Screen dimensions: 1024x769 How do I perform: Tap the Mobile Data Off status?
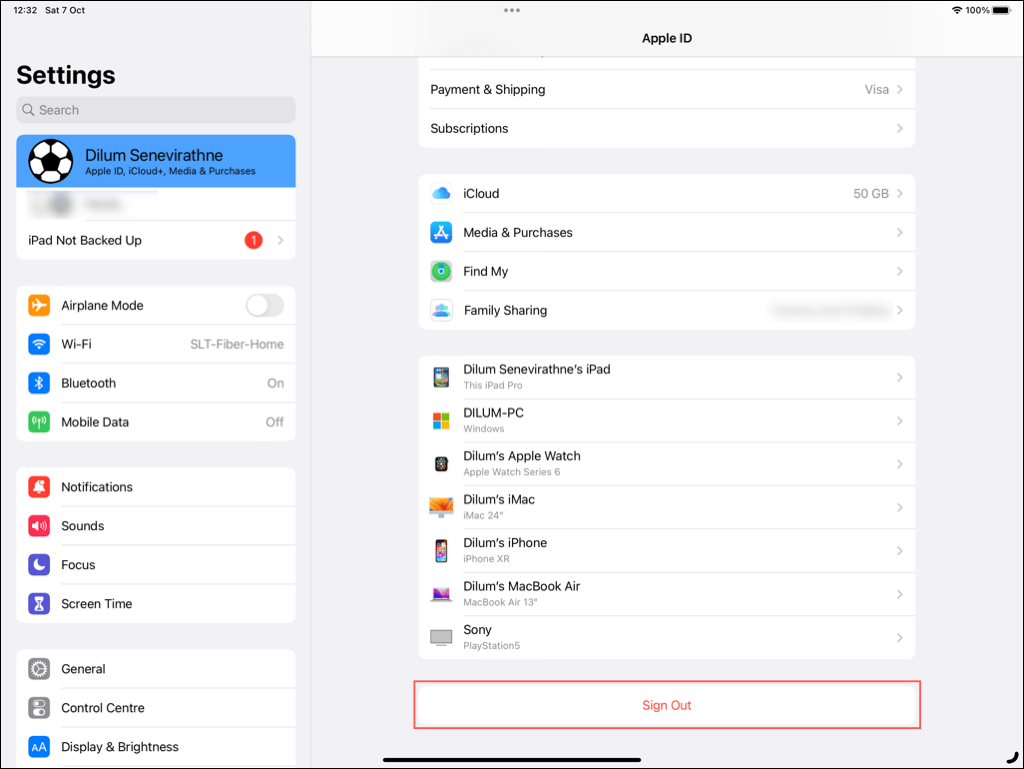275,422
